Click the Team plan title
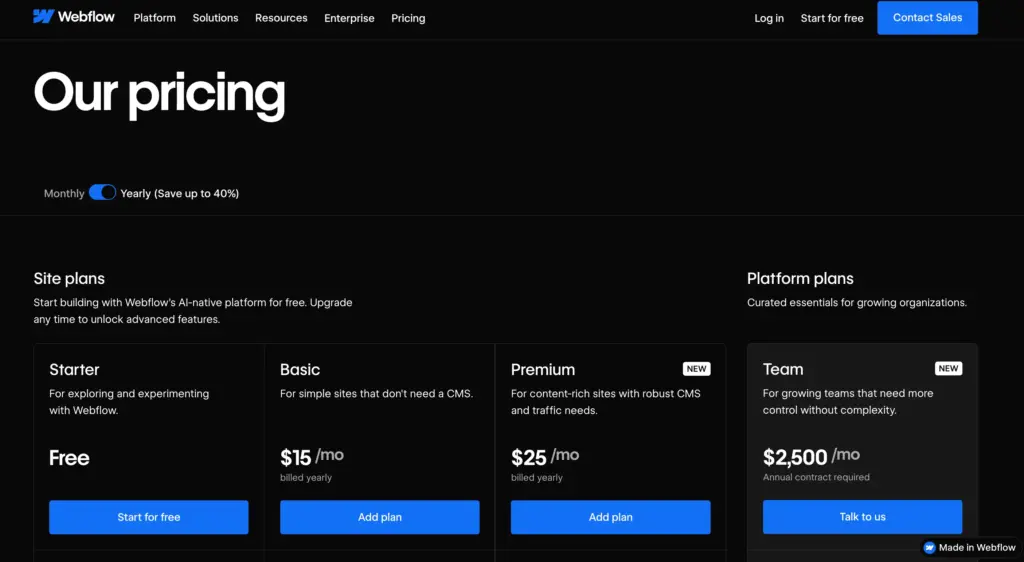The image size is (1024, 562). pos(783,369)
